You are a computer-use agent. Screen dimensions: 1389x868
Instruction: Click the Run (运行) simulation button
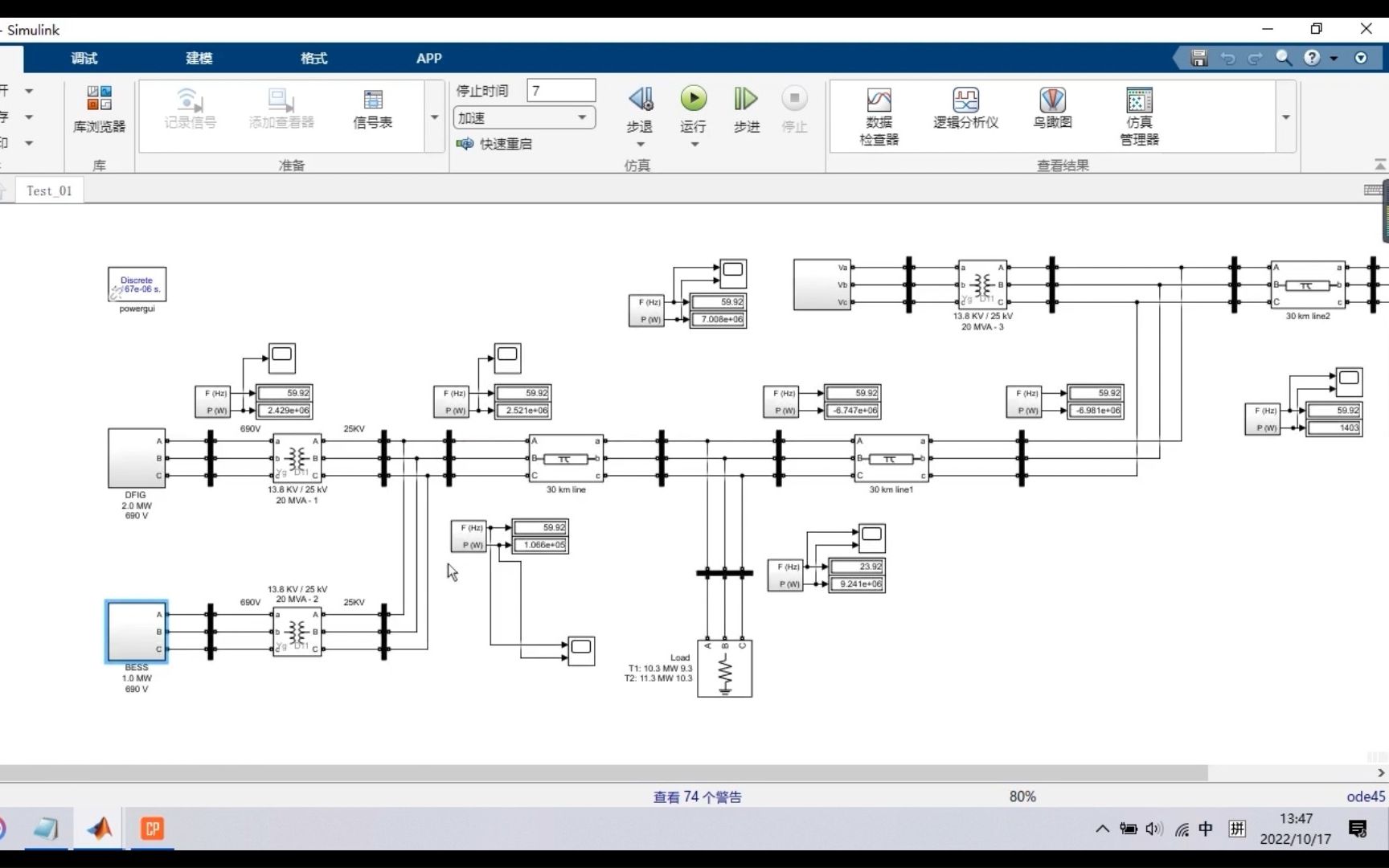click(x=694, y=99)
